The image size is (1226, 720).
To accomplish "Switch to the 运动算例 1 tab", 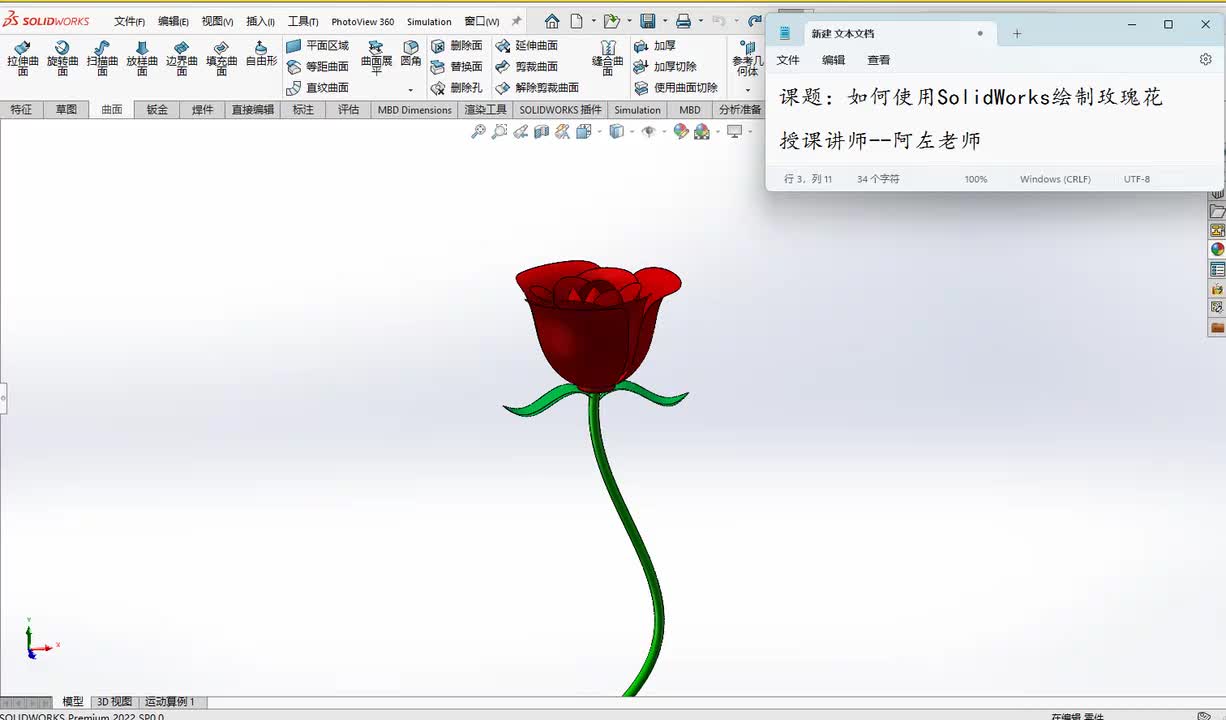I will [170, 702].
